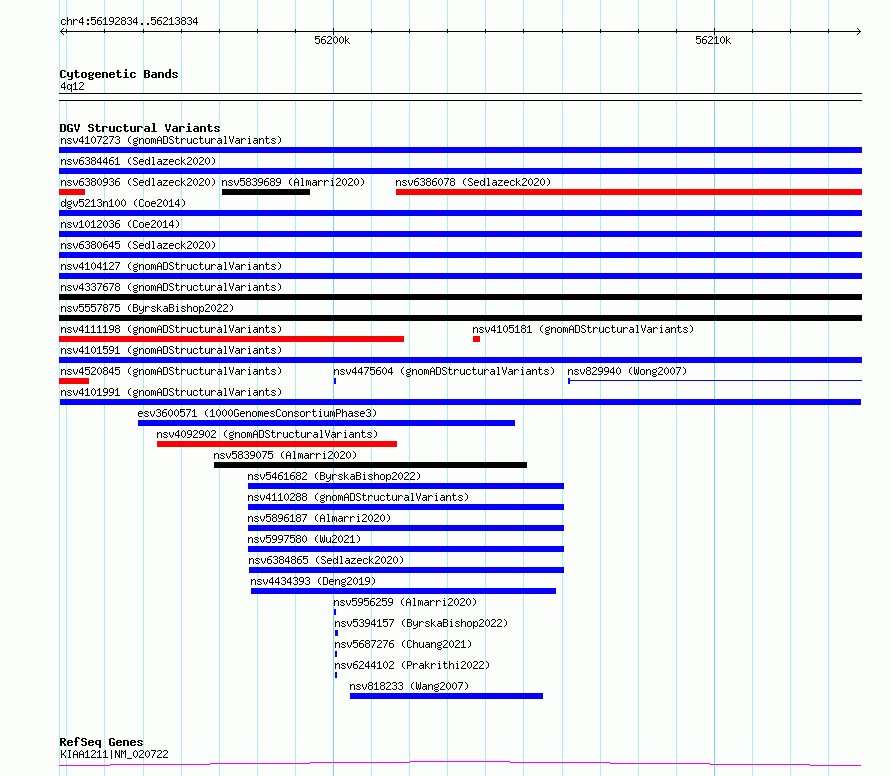Click the chr4:56192834..56213834 coordinates text
The height and width of the screenshot is (776, 890).
[129, 22]
